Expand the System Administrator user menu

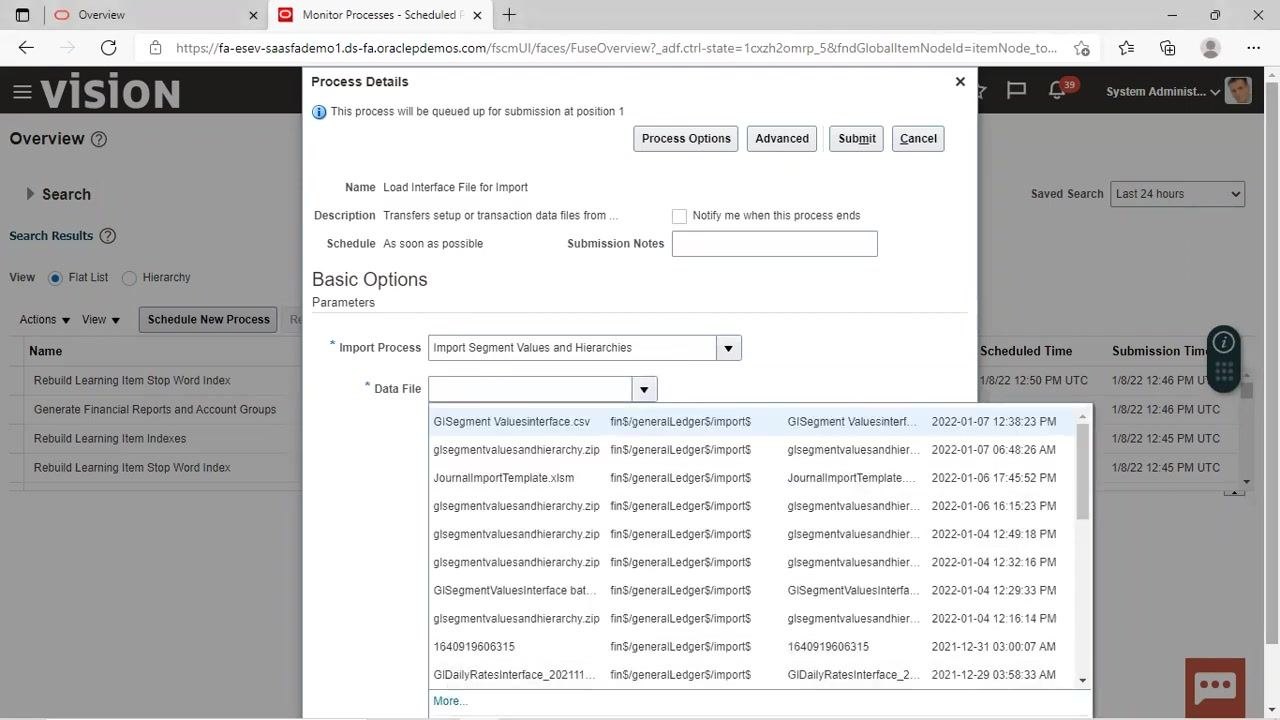[x=1163, y=92]
